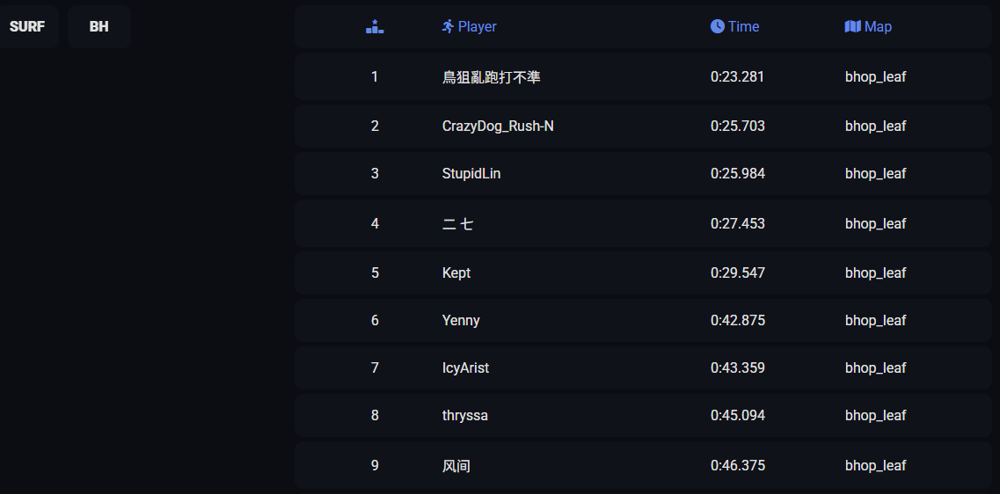Select player Yenny row
Image resolution: width=1000 pixels, height=494 pixels.
pyautogui.click(x=643, y=320)
